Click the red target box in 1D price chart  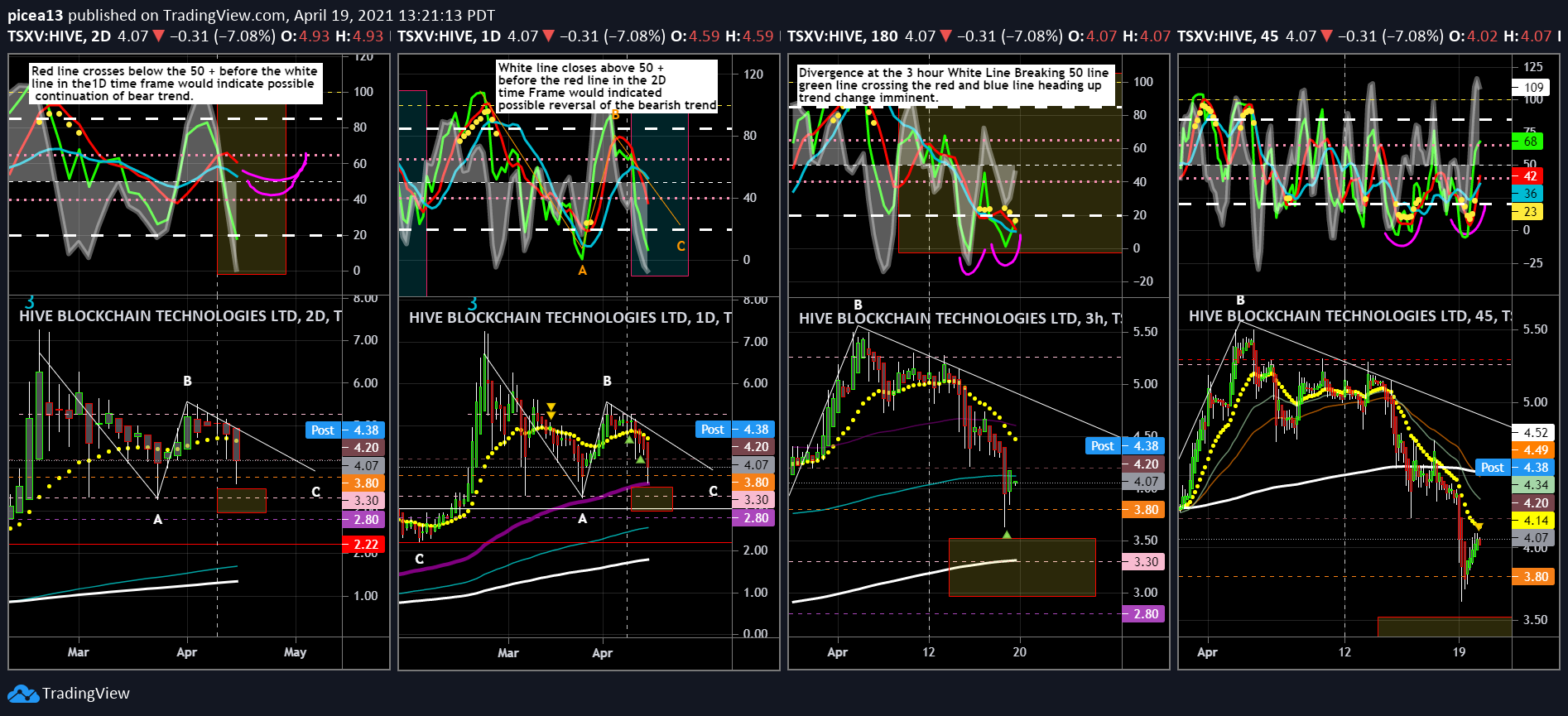pos(652,498)
